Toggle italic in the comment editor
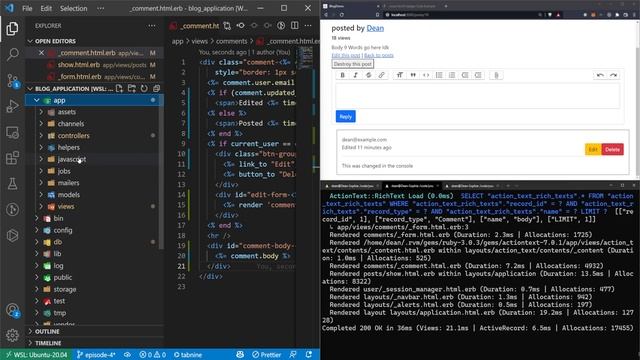Image resolution: width=640 pixels, height=360 pixels. 356,75
